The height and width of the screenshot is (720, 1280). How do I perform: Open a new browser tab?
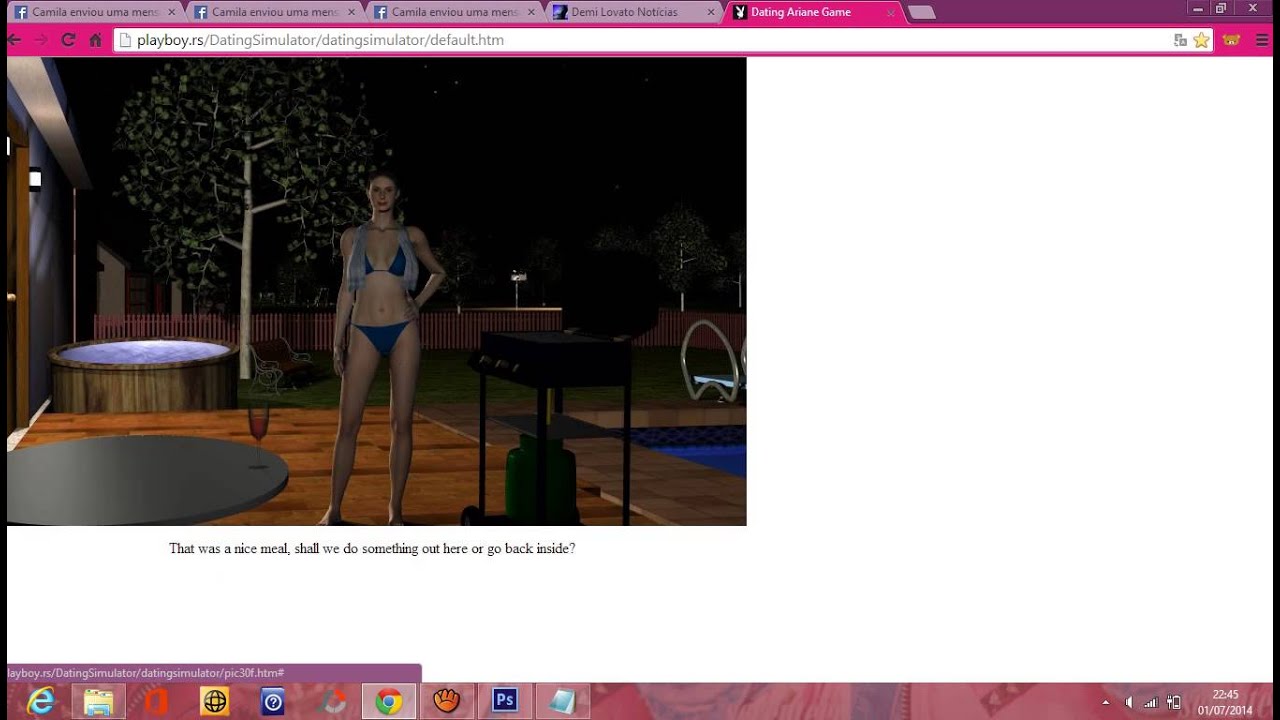pyautogui.click(x=922, y=13)
